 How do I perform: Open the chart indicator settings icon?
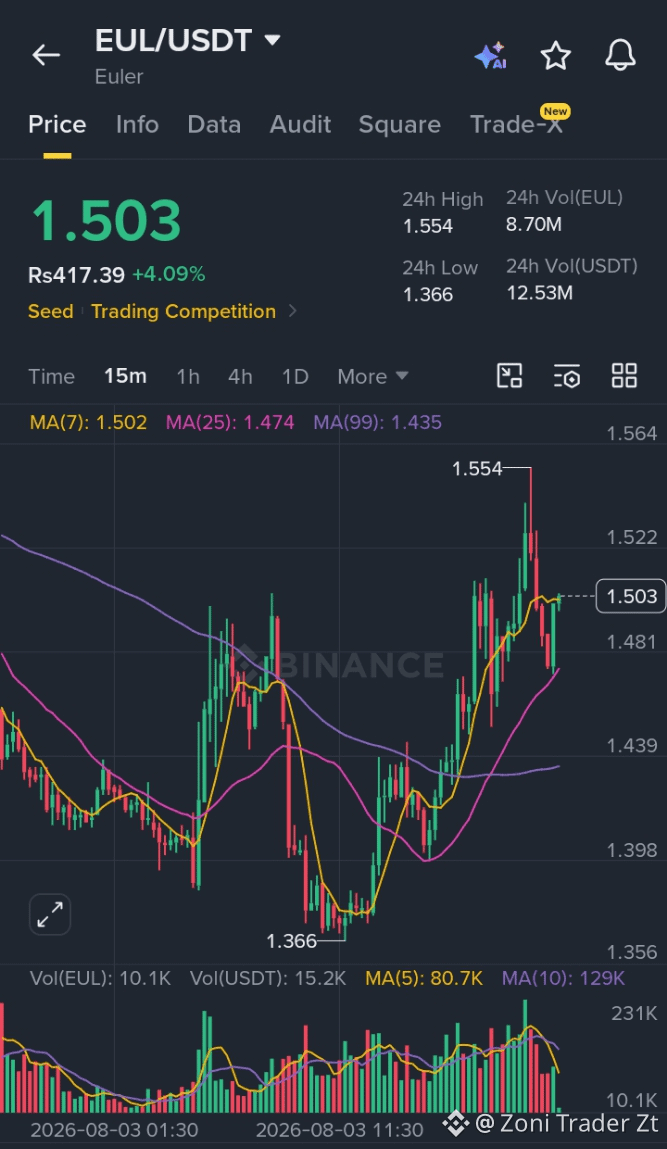567,376
